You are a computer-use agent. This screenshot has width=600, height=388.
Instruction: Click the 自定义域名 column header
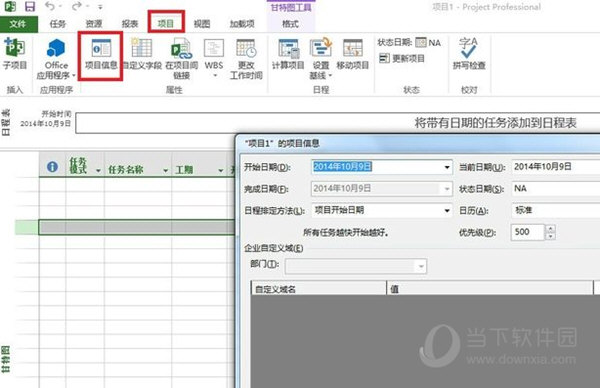coord(318,289)
